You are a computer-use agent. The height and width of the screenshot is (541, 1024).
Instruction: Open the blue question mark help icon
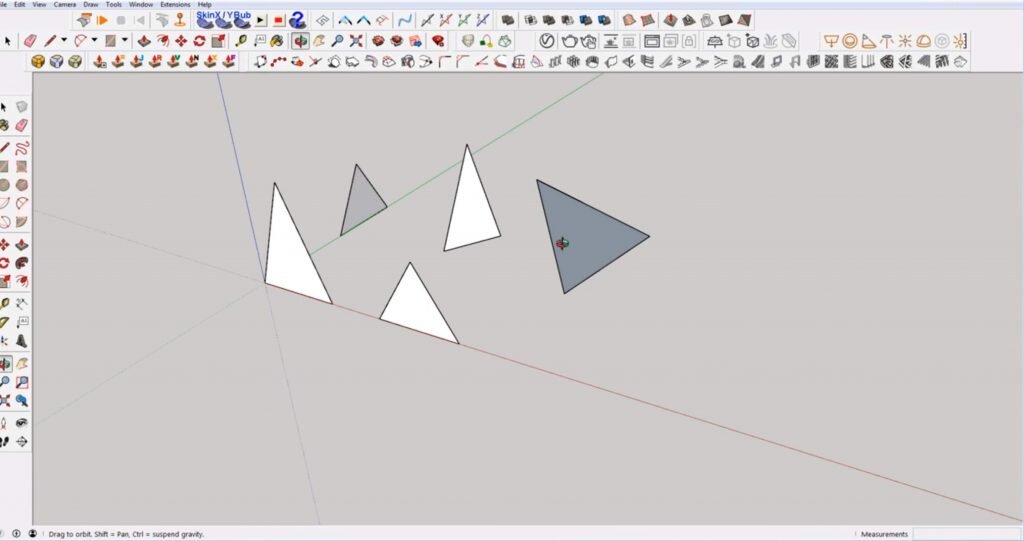tap(298, 20)
